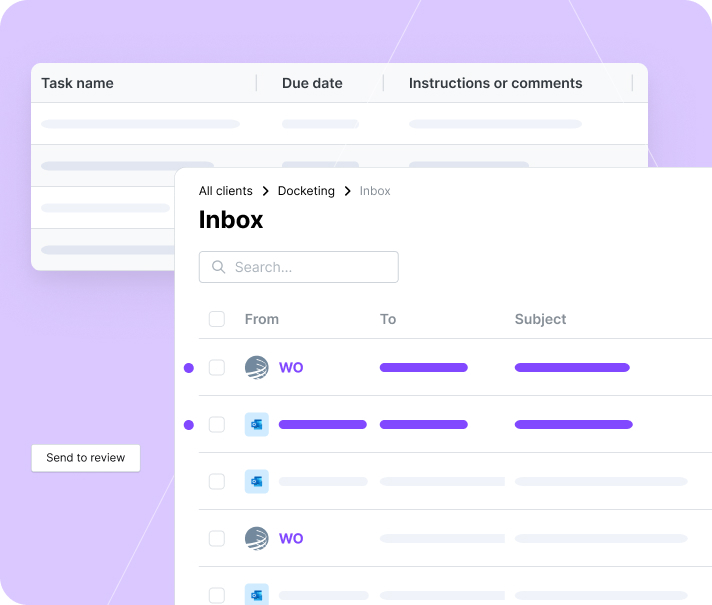Screen dimensions: 712x605
Task: Click the Send to review button
Action: [86, 458]
